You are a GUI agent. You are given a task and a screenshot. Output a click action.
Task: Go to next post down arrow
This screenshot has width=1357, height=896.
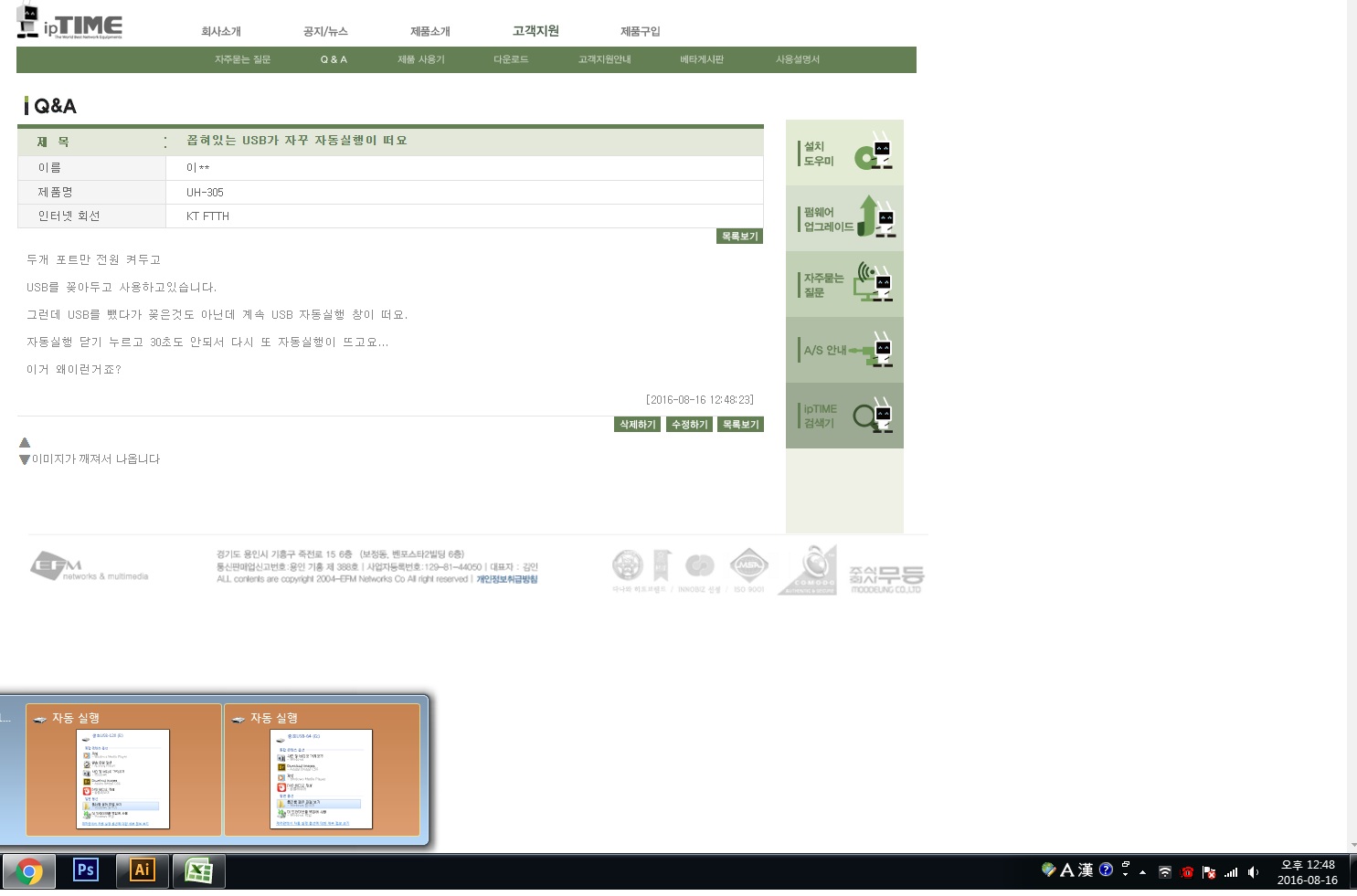coord(25,459)
